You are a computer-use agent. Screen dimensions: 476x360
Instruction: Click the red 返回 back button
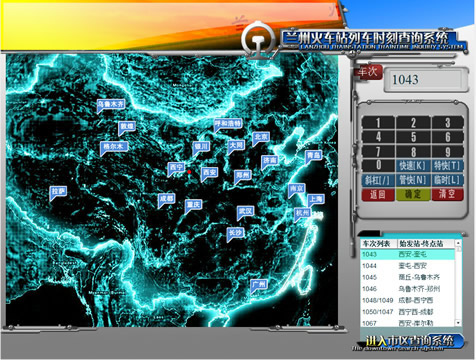pos(378,194)
